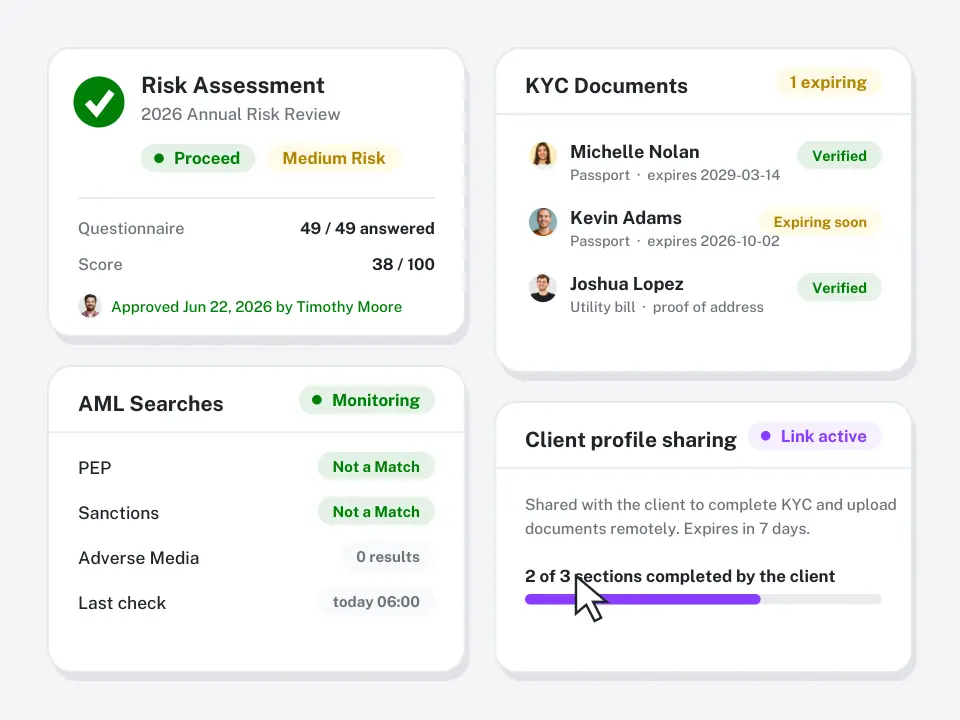Click the Shared with the client description text

coord(711,517)
